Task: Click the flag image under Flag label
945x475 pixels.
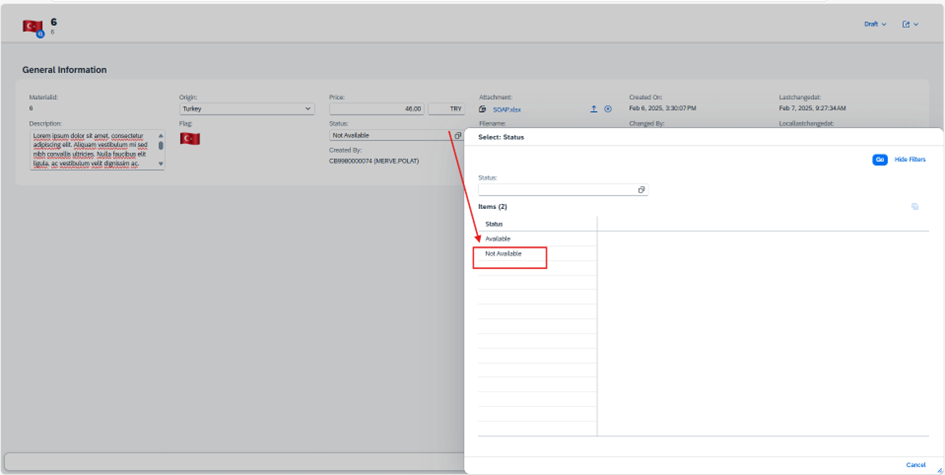Action: [190, 139]
